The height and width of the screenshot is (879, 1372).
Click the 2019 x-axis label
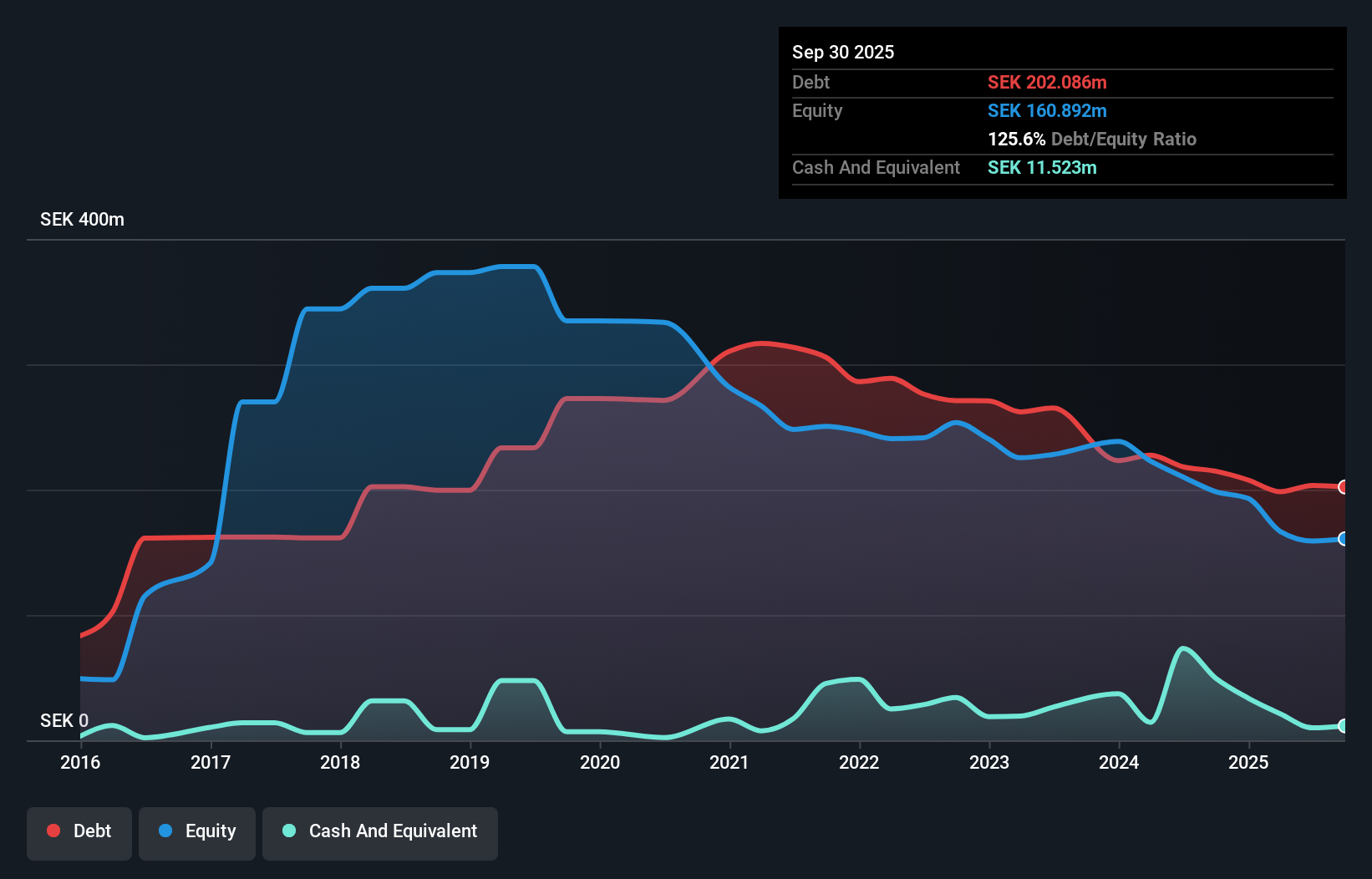click(470, 762)
